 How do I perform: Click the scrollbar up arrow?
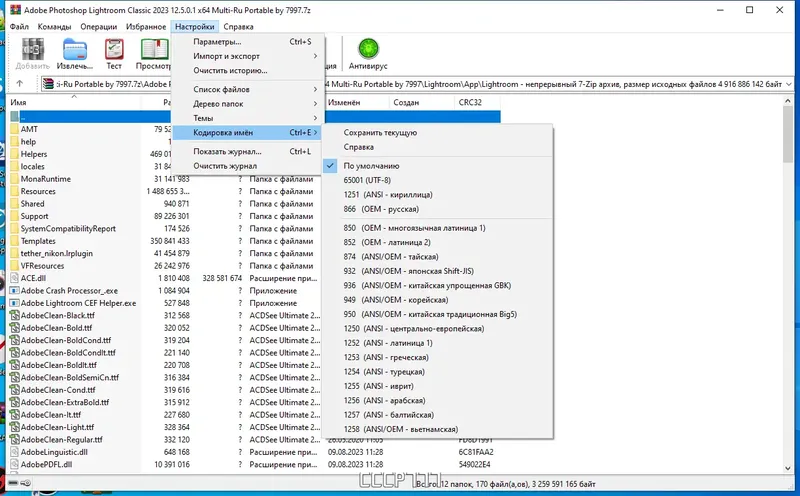tap(788, 102)
